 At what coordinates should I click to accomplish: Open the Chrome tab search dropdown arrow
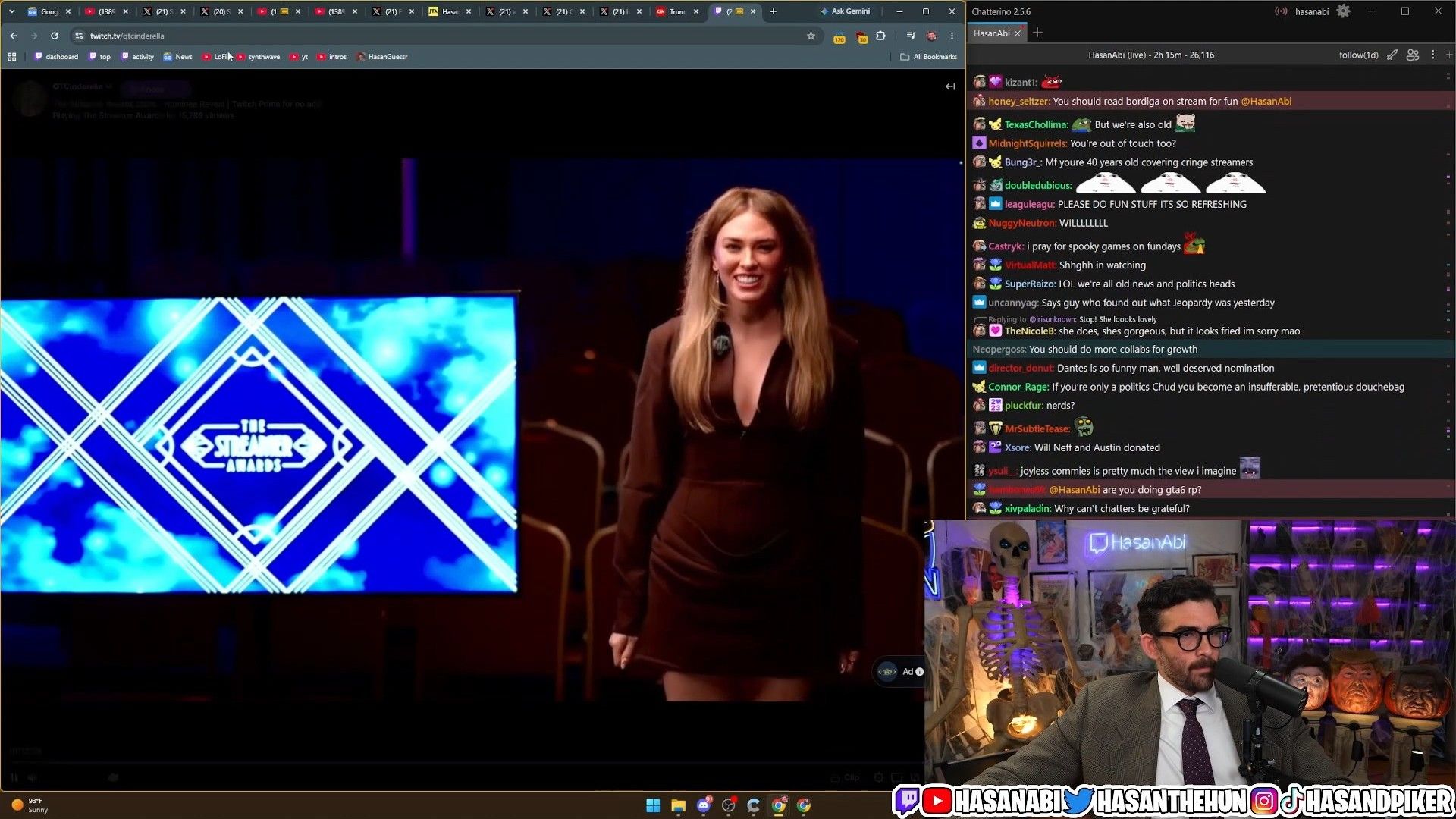11,11
